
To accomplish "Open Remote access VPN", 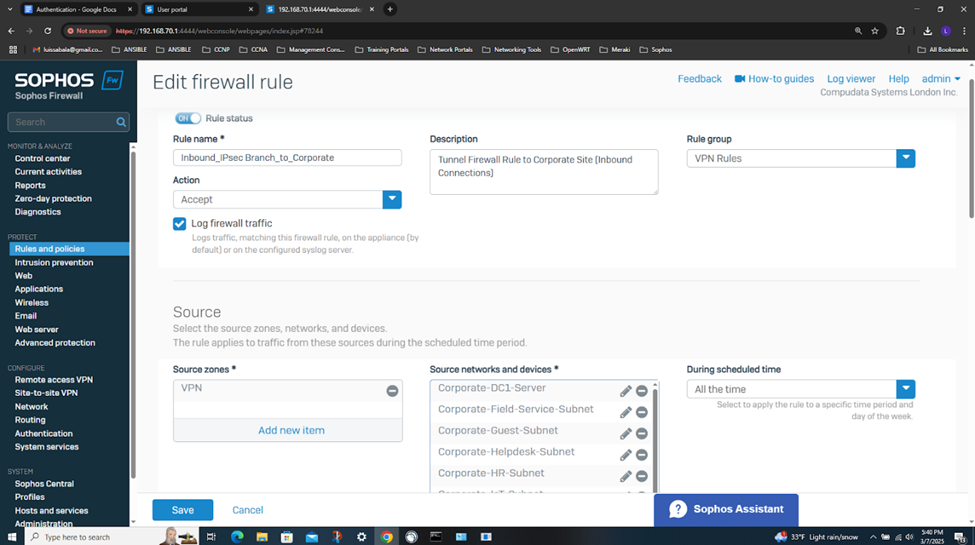I will pos(53,380).
